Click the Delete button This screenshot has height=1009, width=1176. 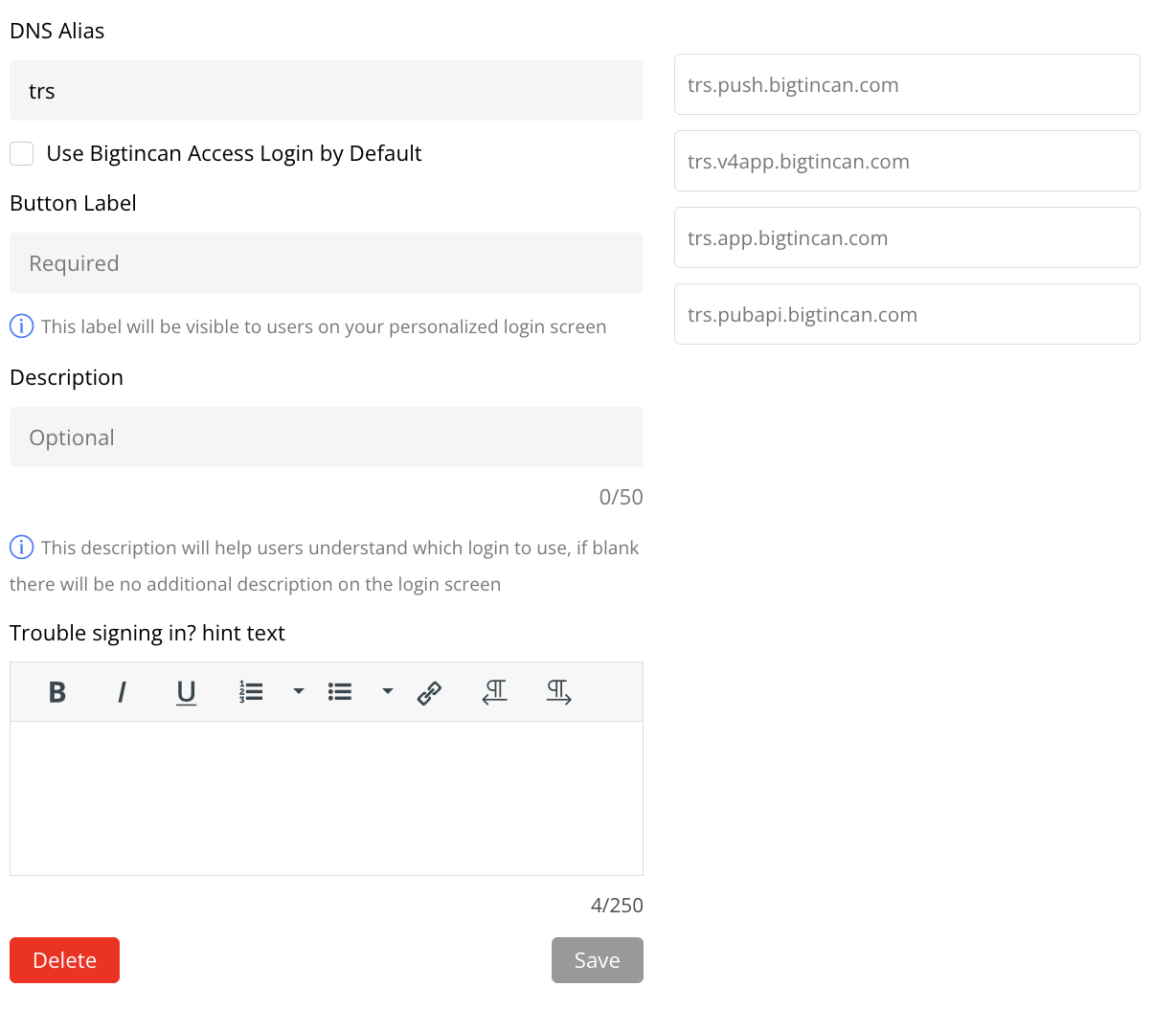[64, 959]
